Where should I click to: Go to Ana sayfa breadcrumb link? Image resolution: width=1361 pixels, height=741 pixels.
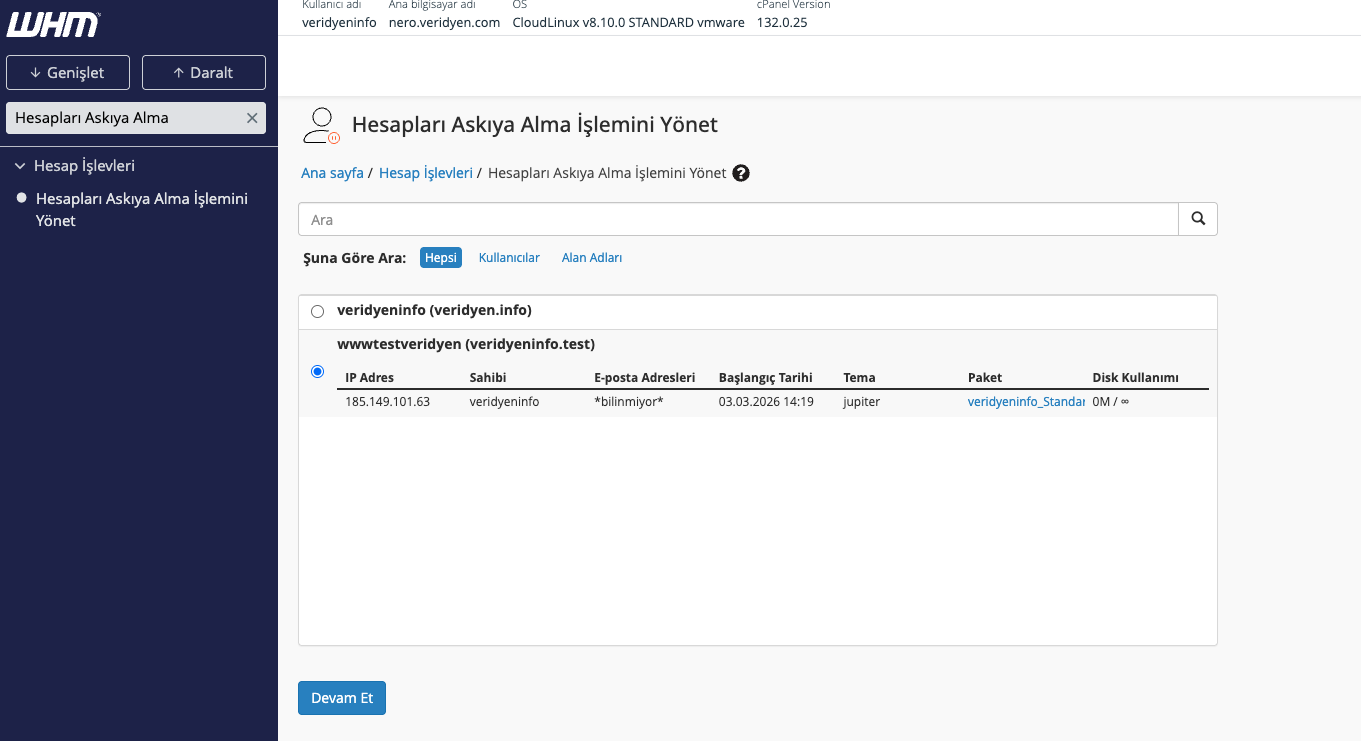[x=332, y=173]
